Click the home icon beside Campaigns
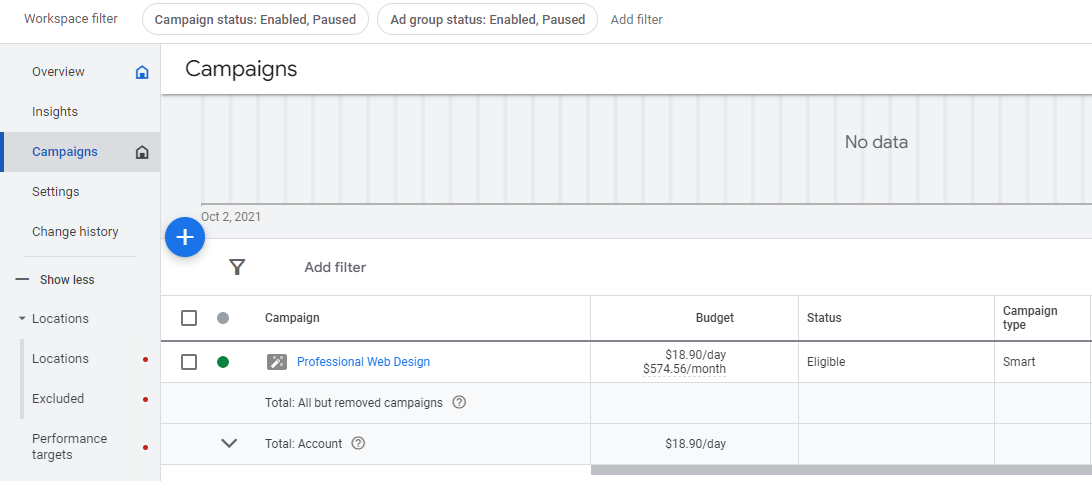This screenshot has height=481, width=1092. [142, 152]
